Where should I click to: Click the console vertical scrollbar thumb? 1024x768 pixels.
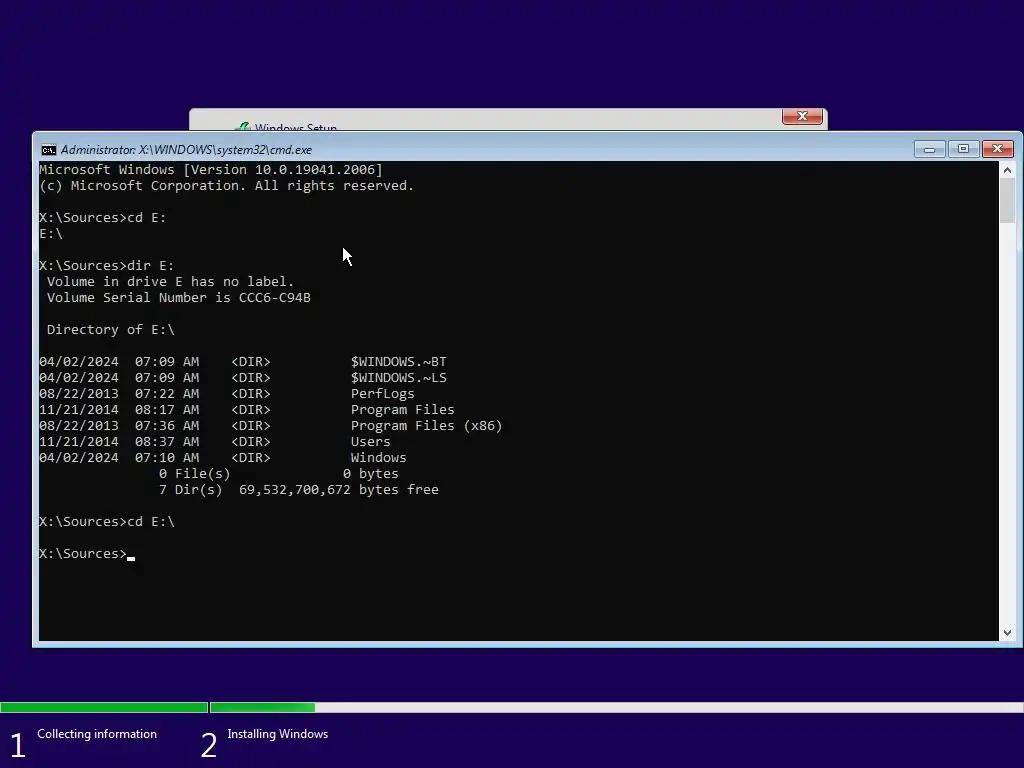[1007, 202]
